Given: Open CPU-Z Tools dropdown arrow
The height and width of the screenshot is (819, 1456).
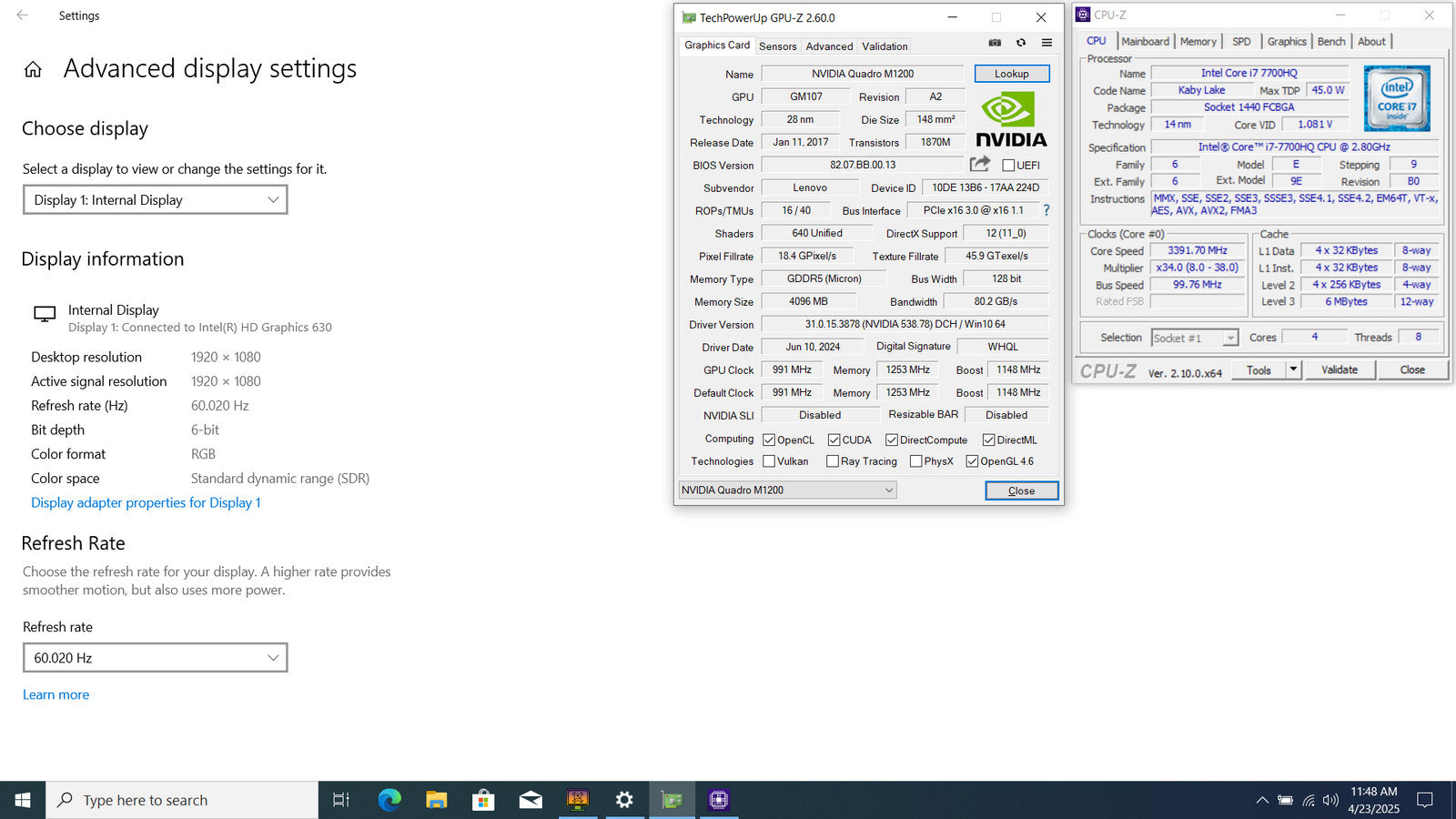Looking at the screenshot, I should point(1293,369).
